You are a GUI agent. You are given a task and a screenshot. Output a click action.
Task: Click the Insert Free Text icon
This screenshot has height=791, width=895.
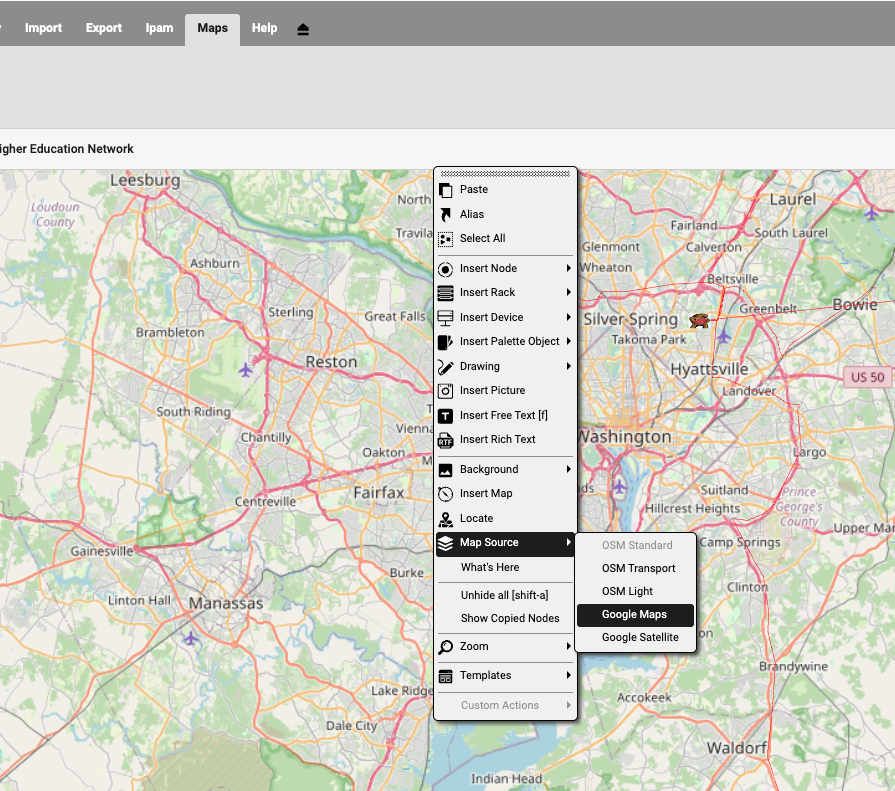446,416
